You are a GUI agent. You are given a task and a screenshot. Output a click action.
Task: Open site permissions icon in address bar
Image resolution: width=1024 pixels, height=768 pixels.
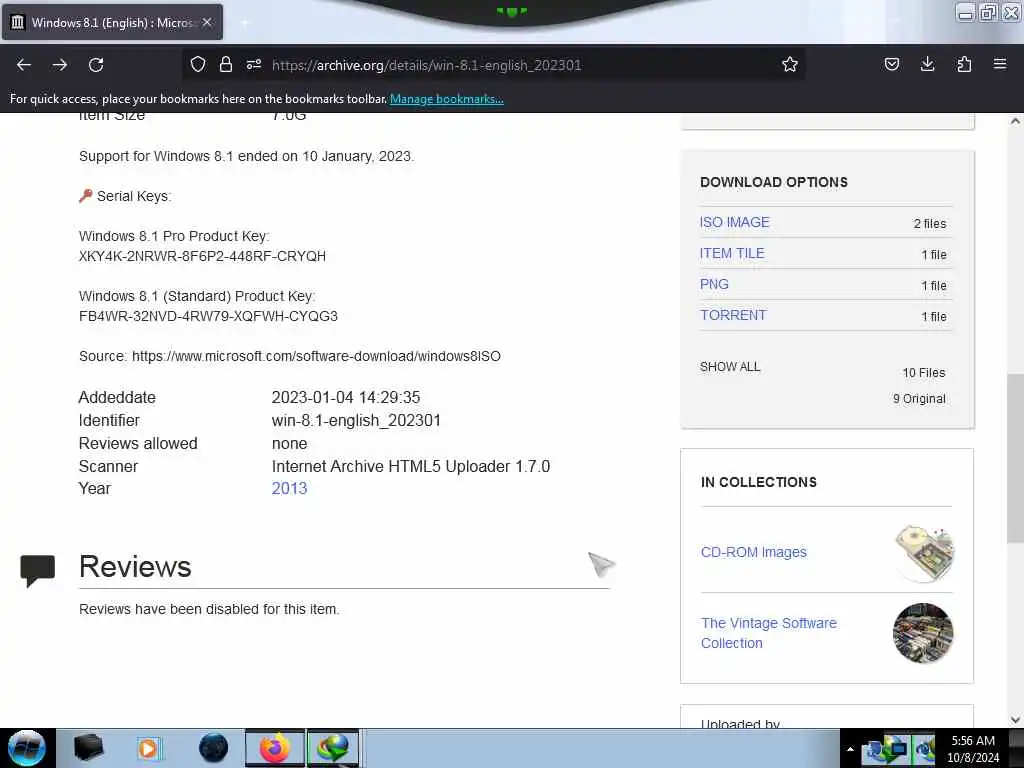pyautogui.click(x=254, y=64)
